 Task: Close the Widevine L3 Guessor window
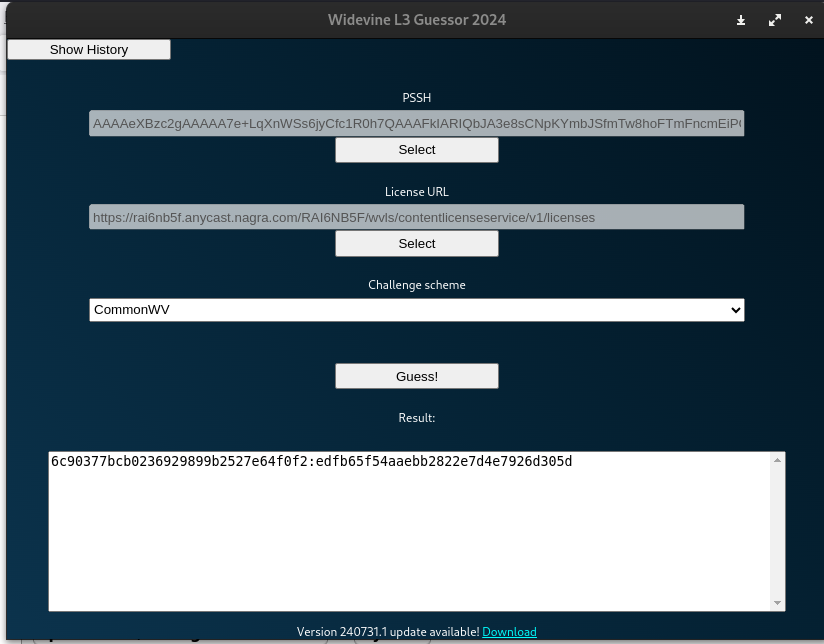[x=809, y=20]
